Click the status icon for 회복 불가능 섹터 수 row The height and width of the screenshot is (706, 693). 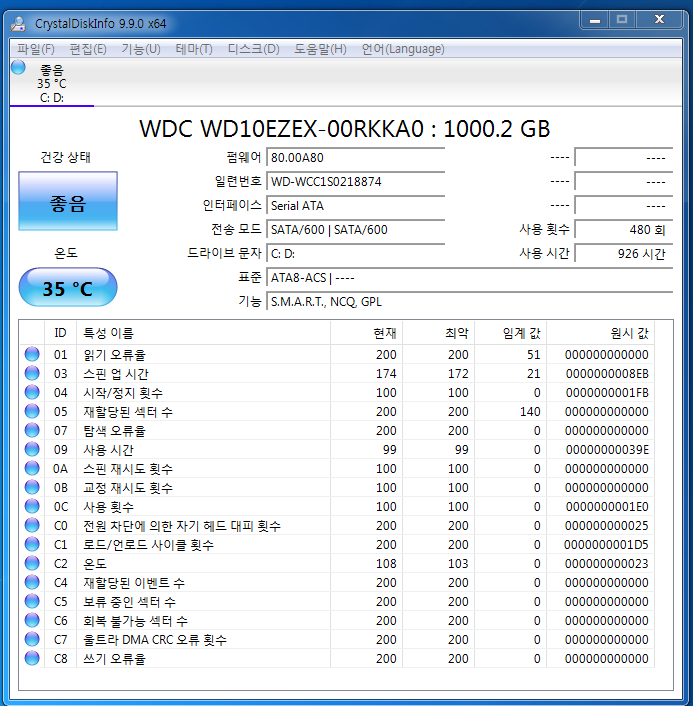pos(32,620)
